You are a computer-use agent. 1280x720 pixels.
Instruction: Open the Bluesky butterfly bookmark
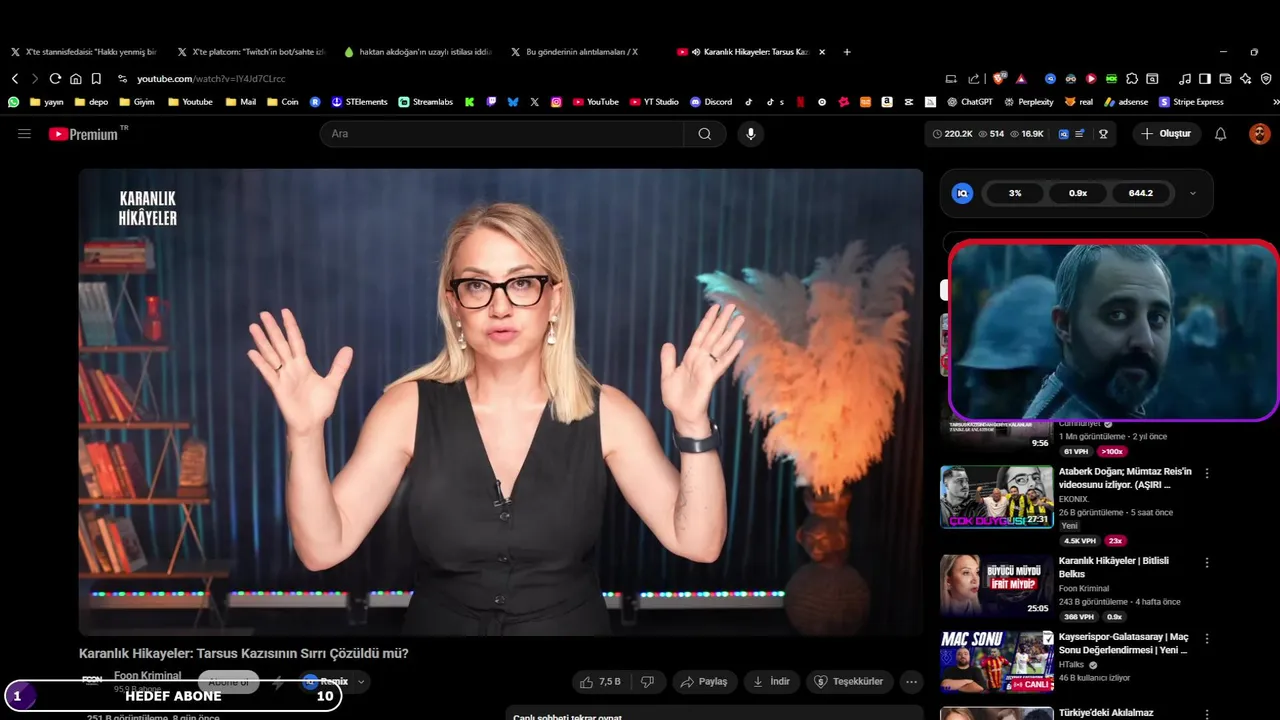tap(513, 101)
